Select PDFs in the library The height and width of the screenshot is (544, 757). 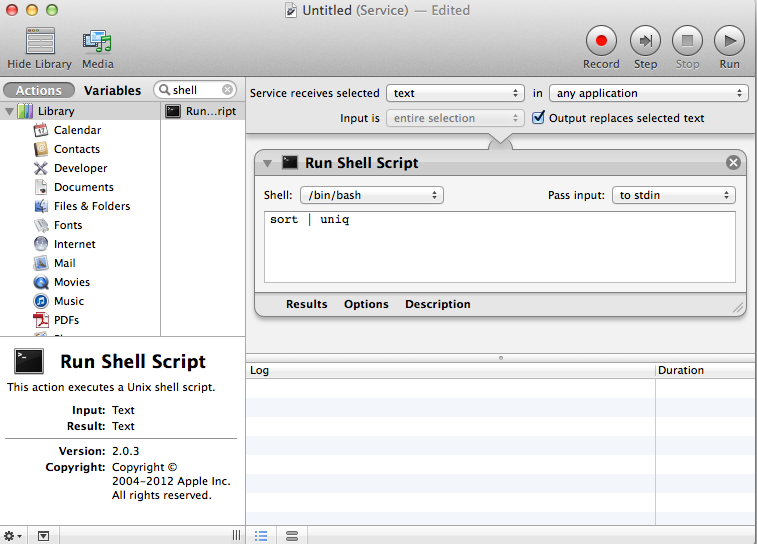tap(66, 320)
